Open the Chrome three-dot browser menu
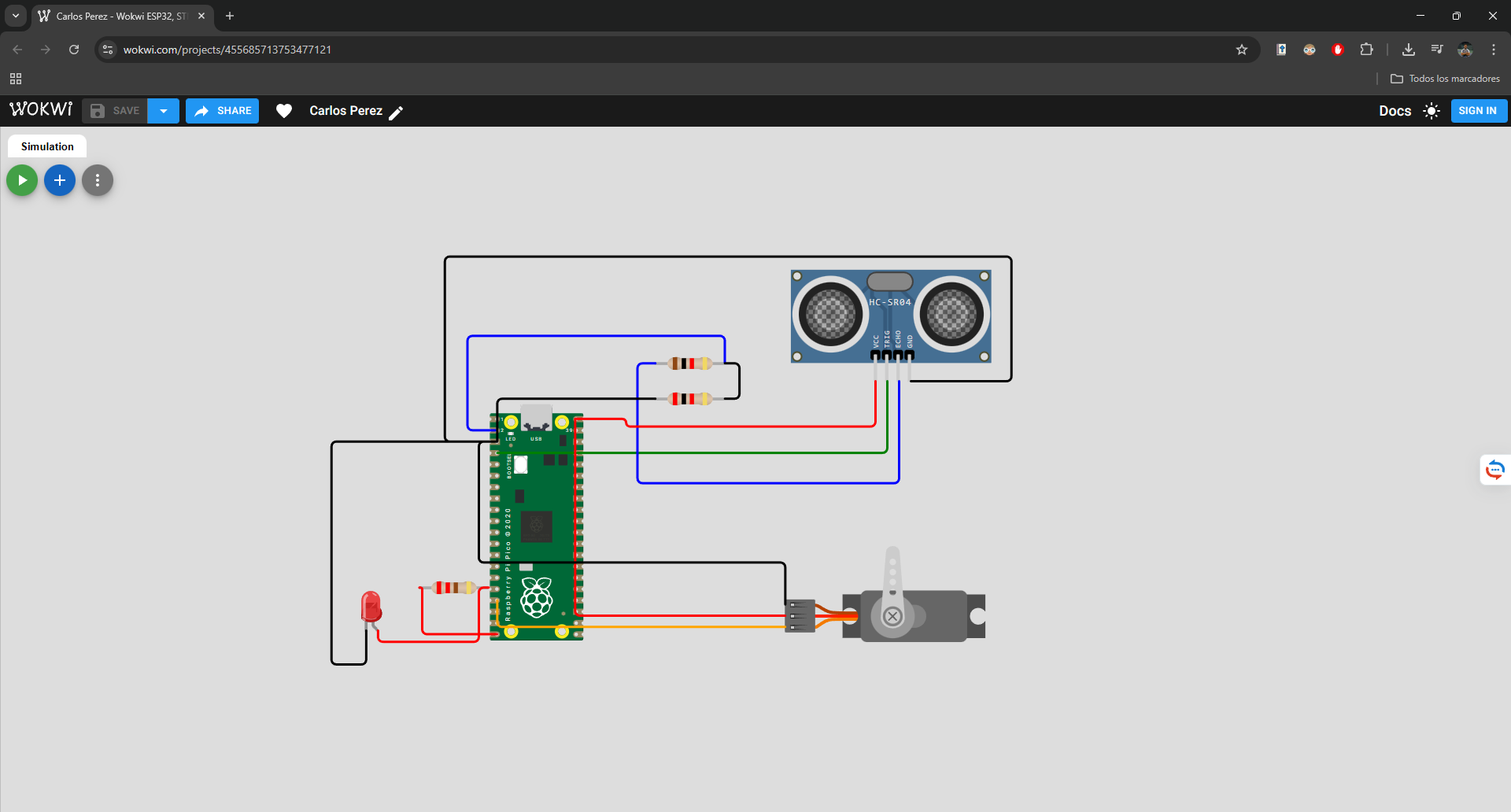This screenshot has height=812, width=1511. pyautogui.click(x=1493, y=49)
